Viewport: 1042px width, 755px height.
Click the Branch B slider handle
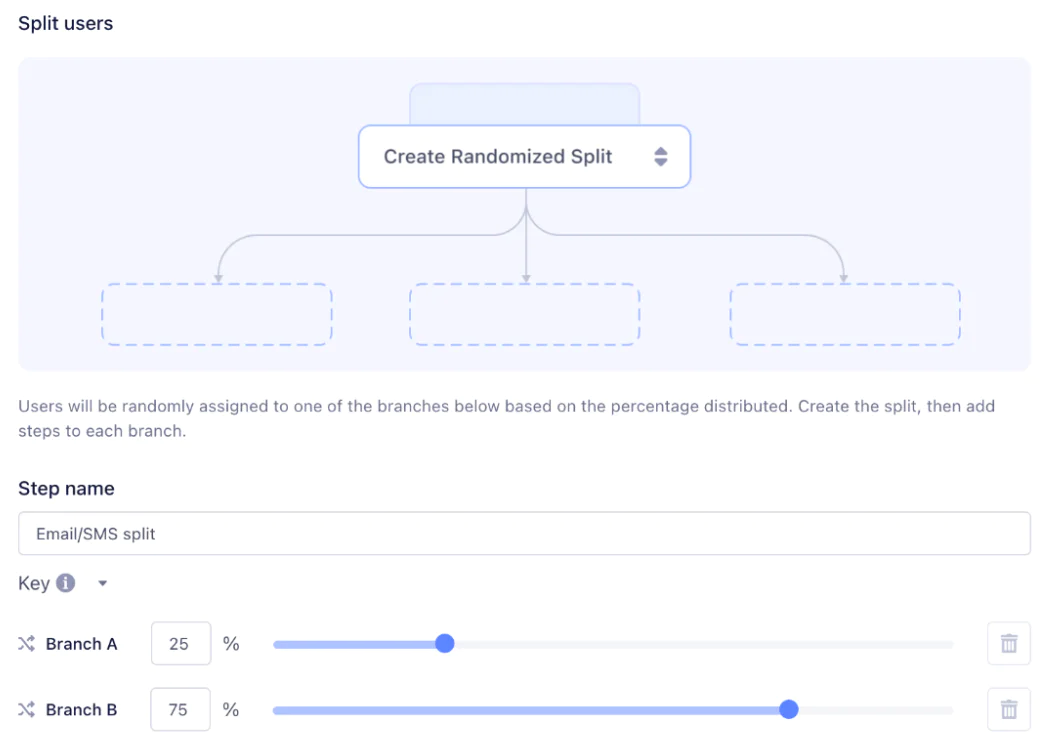click(x=789, y=710)
